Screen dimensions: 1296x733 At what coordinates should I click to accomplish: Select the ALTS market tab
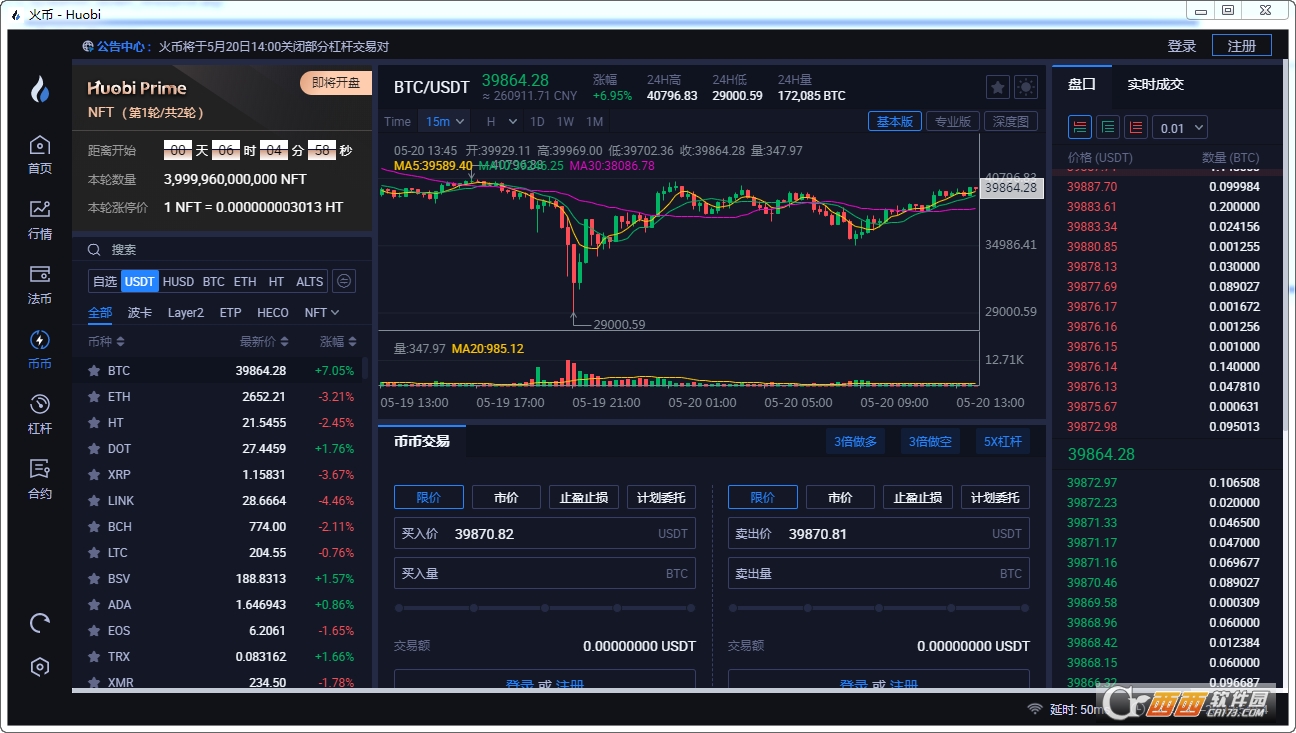pyautogui.click(x=310, y=281)
